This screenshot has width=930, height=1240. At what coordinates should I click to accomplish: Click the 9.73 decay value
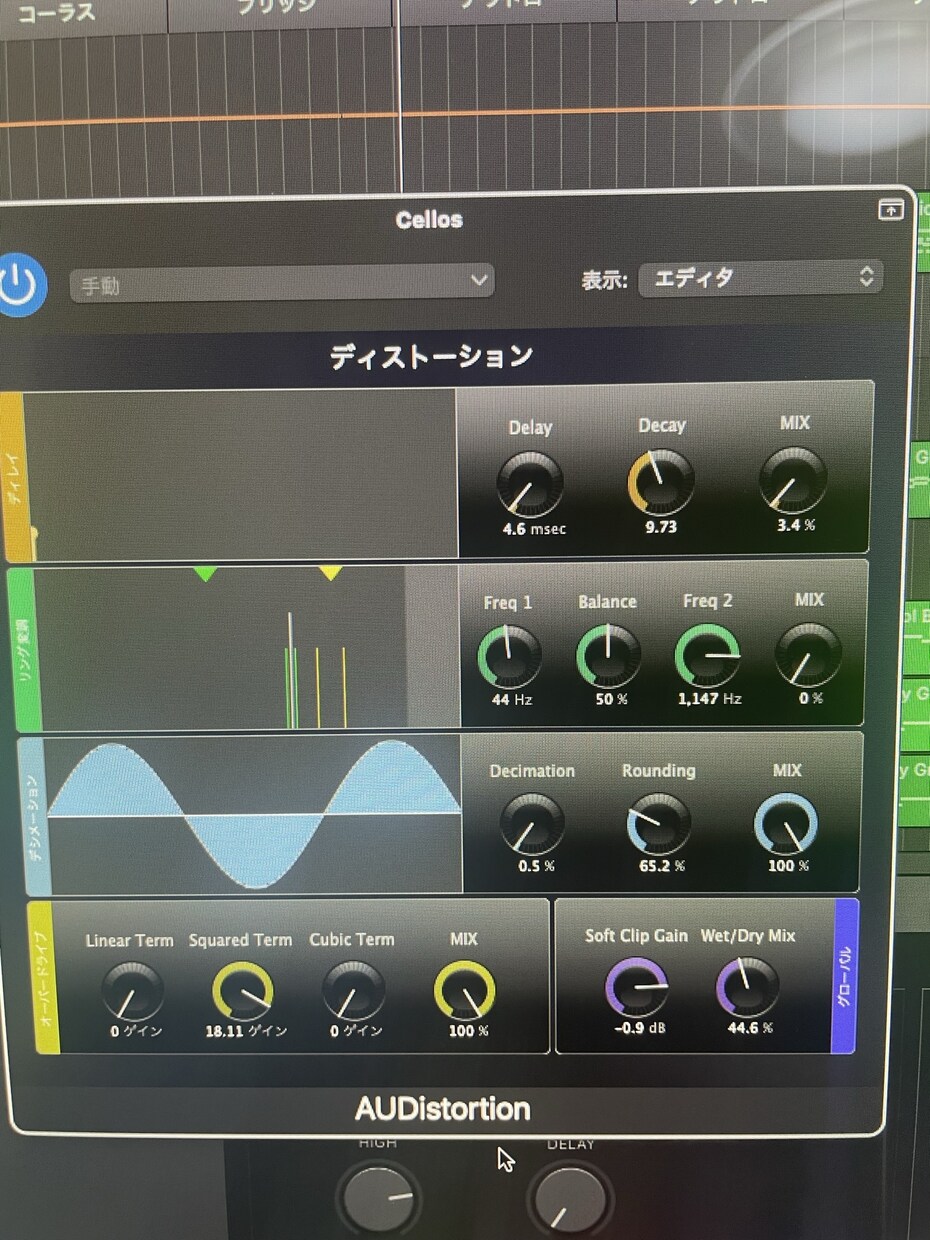pyautogui.click(x=661, y=527)
